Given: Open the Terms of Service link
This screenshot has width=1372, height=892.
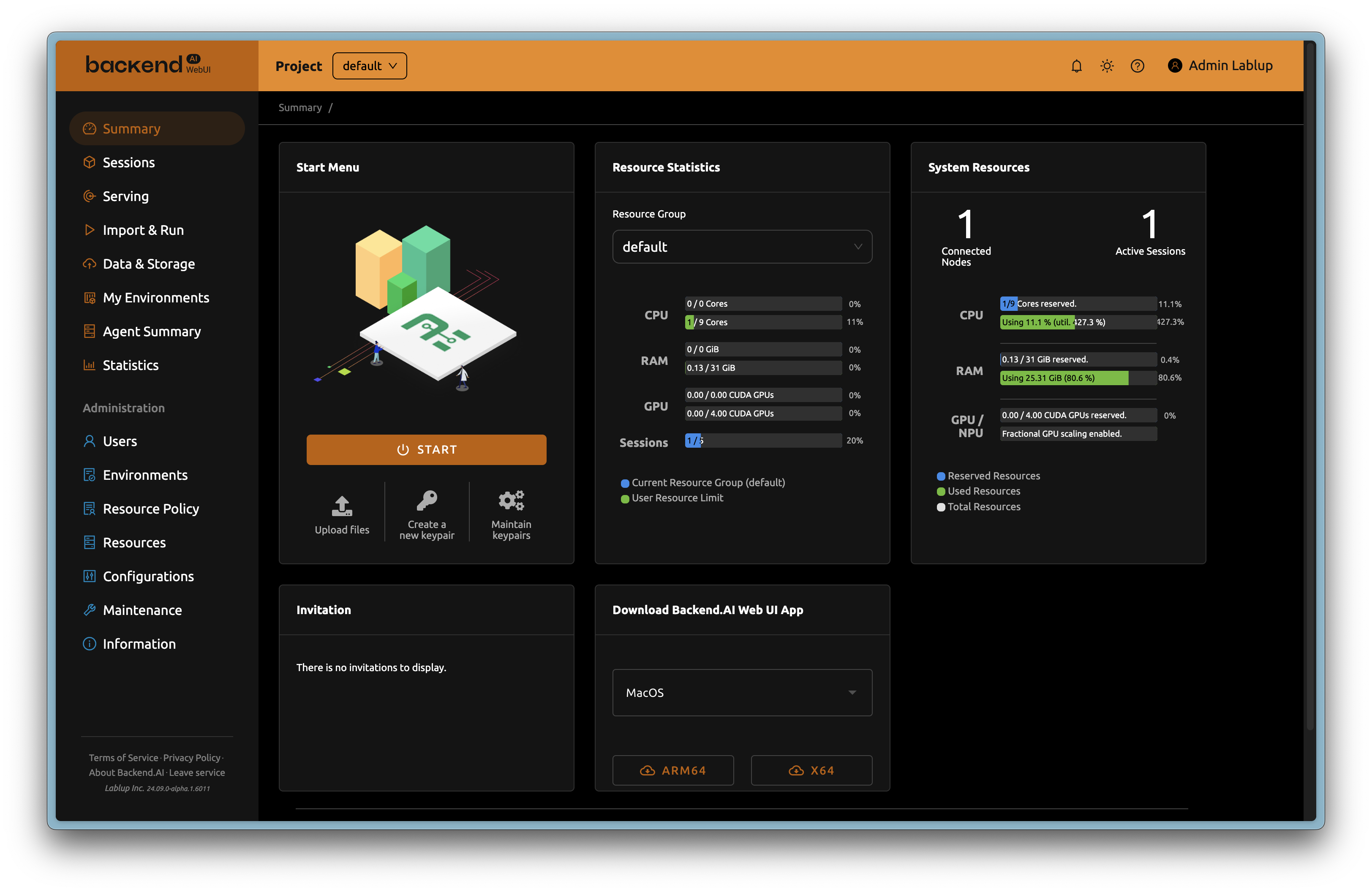Looking at the screenshot, I should [x=123, y=758].
